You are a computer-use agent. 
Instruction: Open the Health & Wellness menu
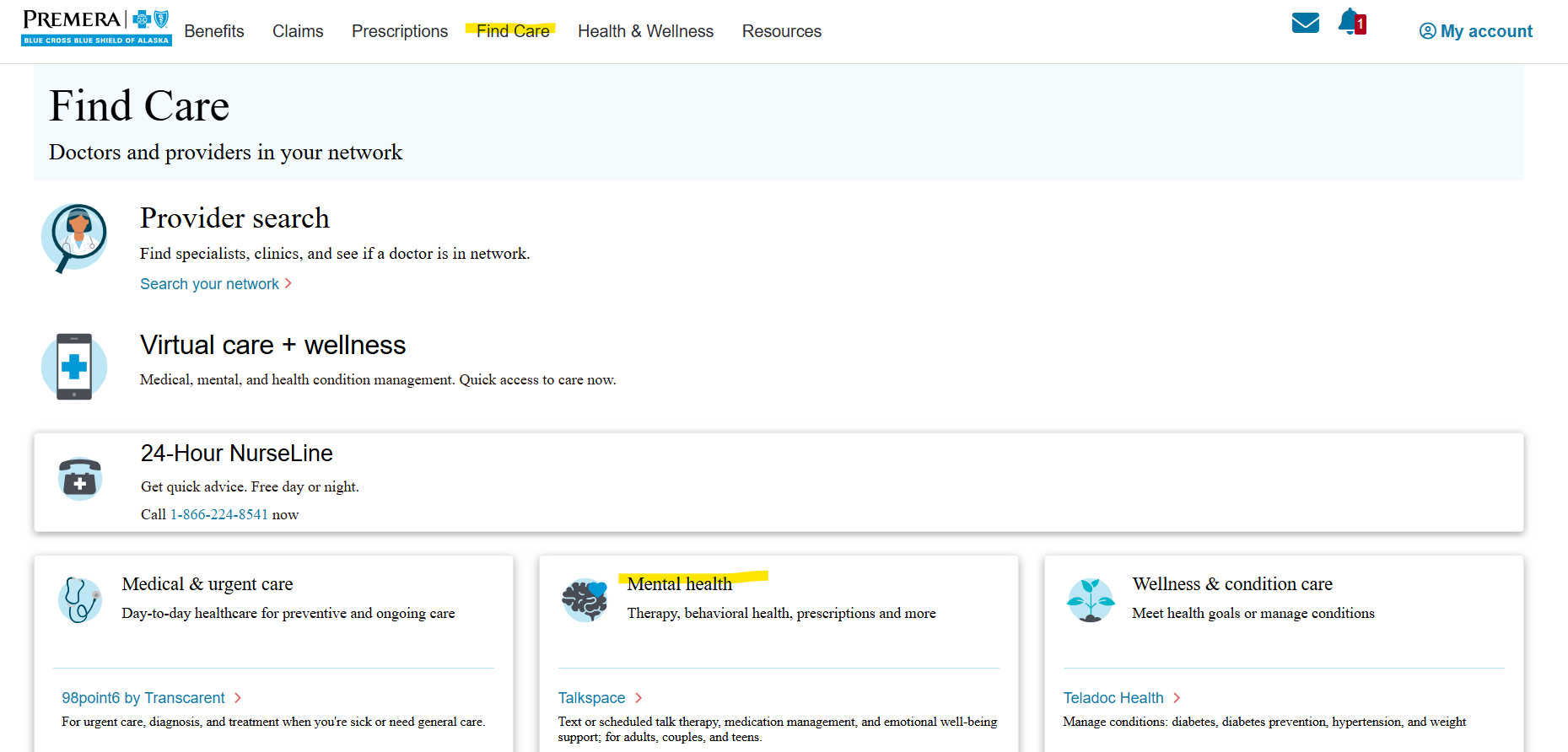(645, 31)
